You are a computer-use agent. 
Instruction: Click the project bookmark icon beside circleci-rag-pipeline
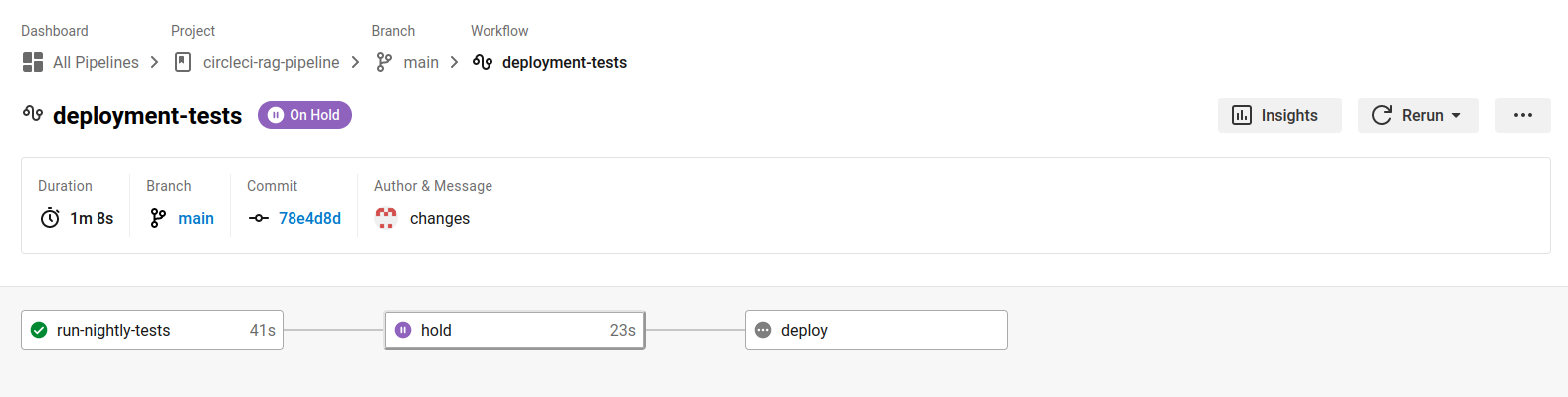click(183, 62)
